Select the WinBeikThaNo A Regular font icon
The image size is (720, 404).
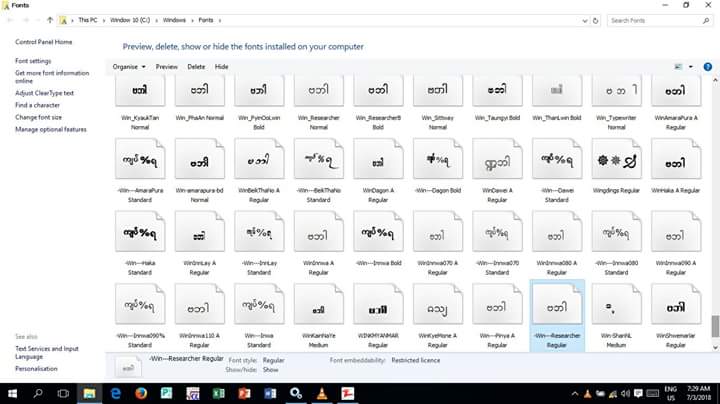click(259, 159)
